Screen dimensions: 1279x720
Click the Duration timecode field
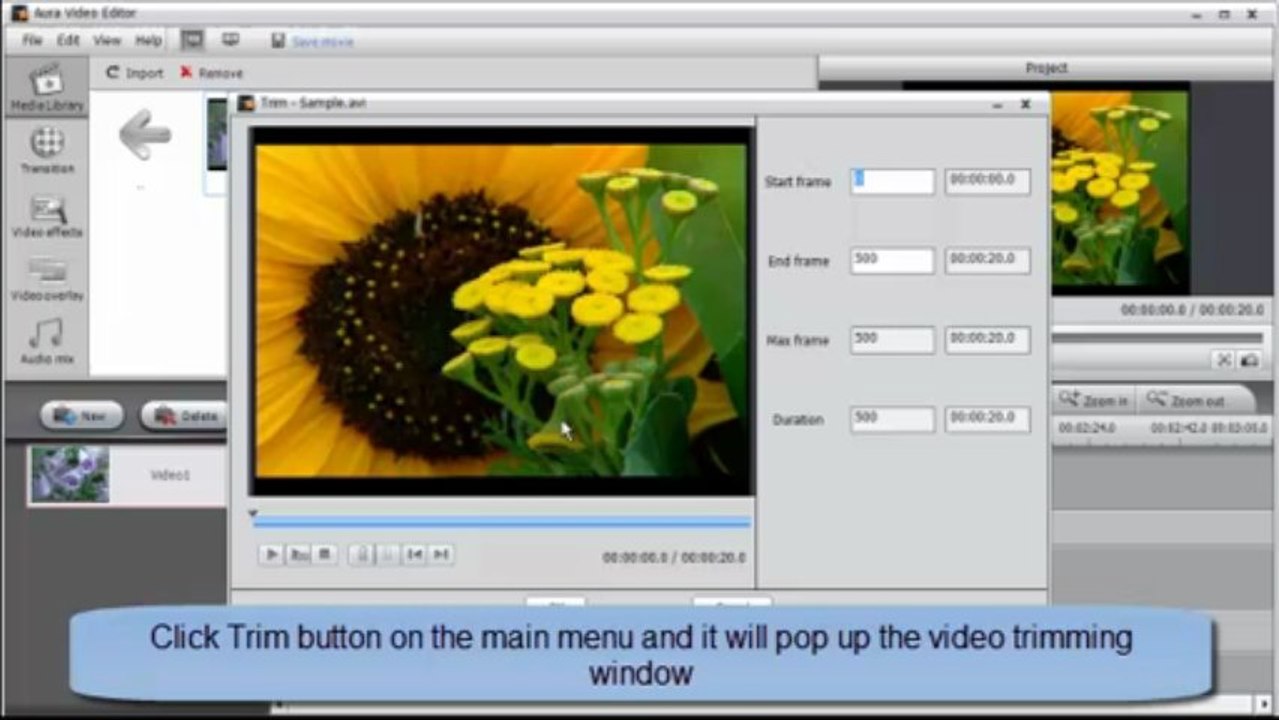pos(987,419)
